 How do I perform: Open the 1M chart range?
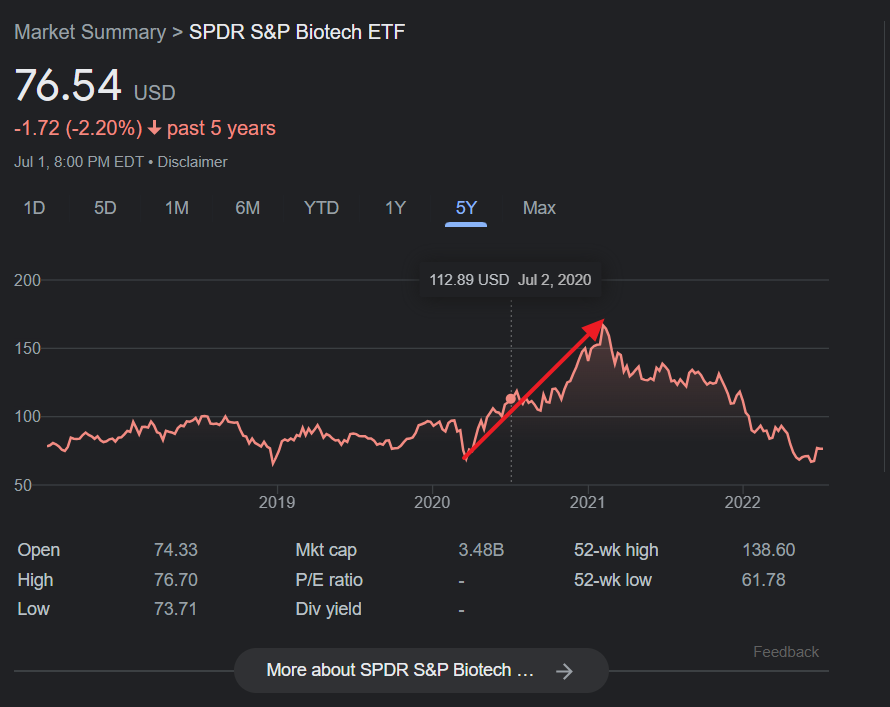pos(177,208)
